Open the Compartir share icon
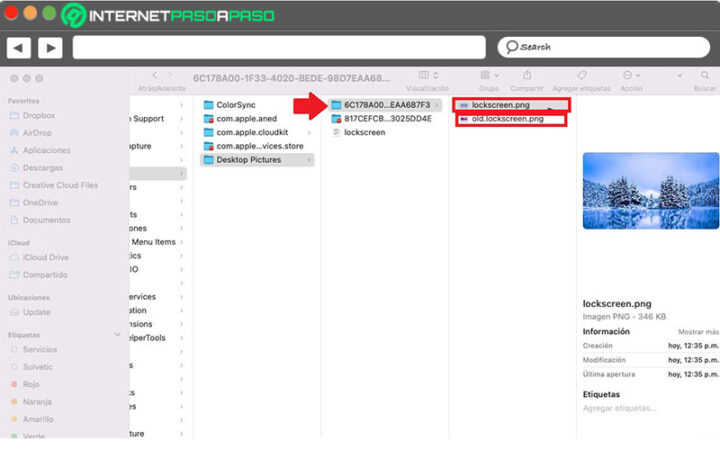The width and height of the screenshot is (720, 450). pos(527,75)
